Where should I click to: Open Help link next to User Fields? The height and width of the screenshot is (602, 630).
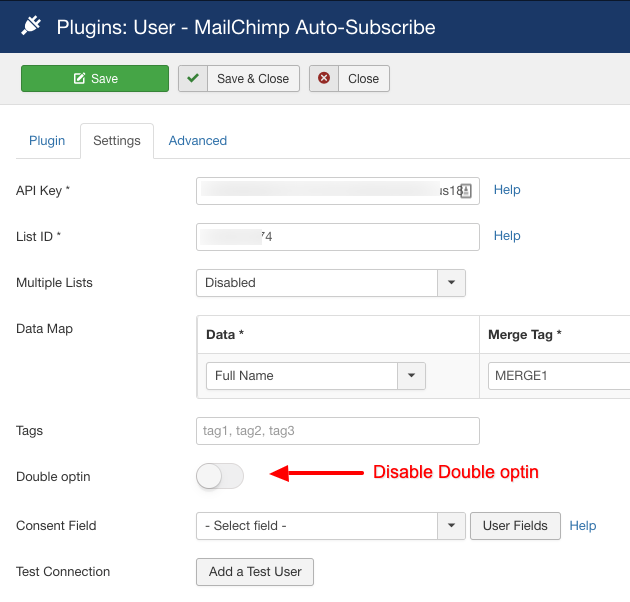583,526
